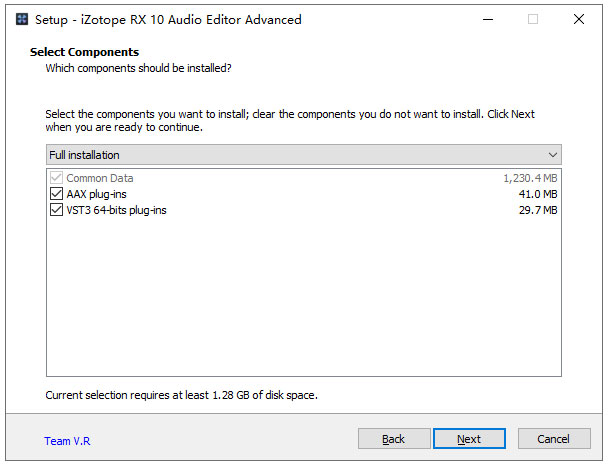Click the grayed-out maximize button
608x465 pixels.
click(533, 19)
